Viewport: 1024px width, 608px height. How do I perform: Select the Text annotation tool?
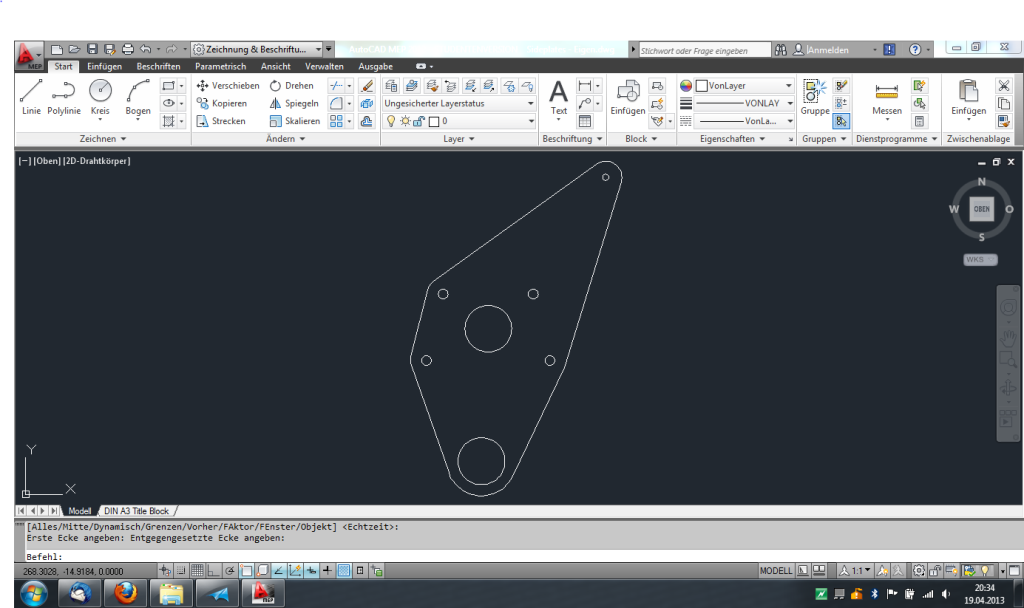[558, 98]
